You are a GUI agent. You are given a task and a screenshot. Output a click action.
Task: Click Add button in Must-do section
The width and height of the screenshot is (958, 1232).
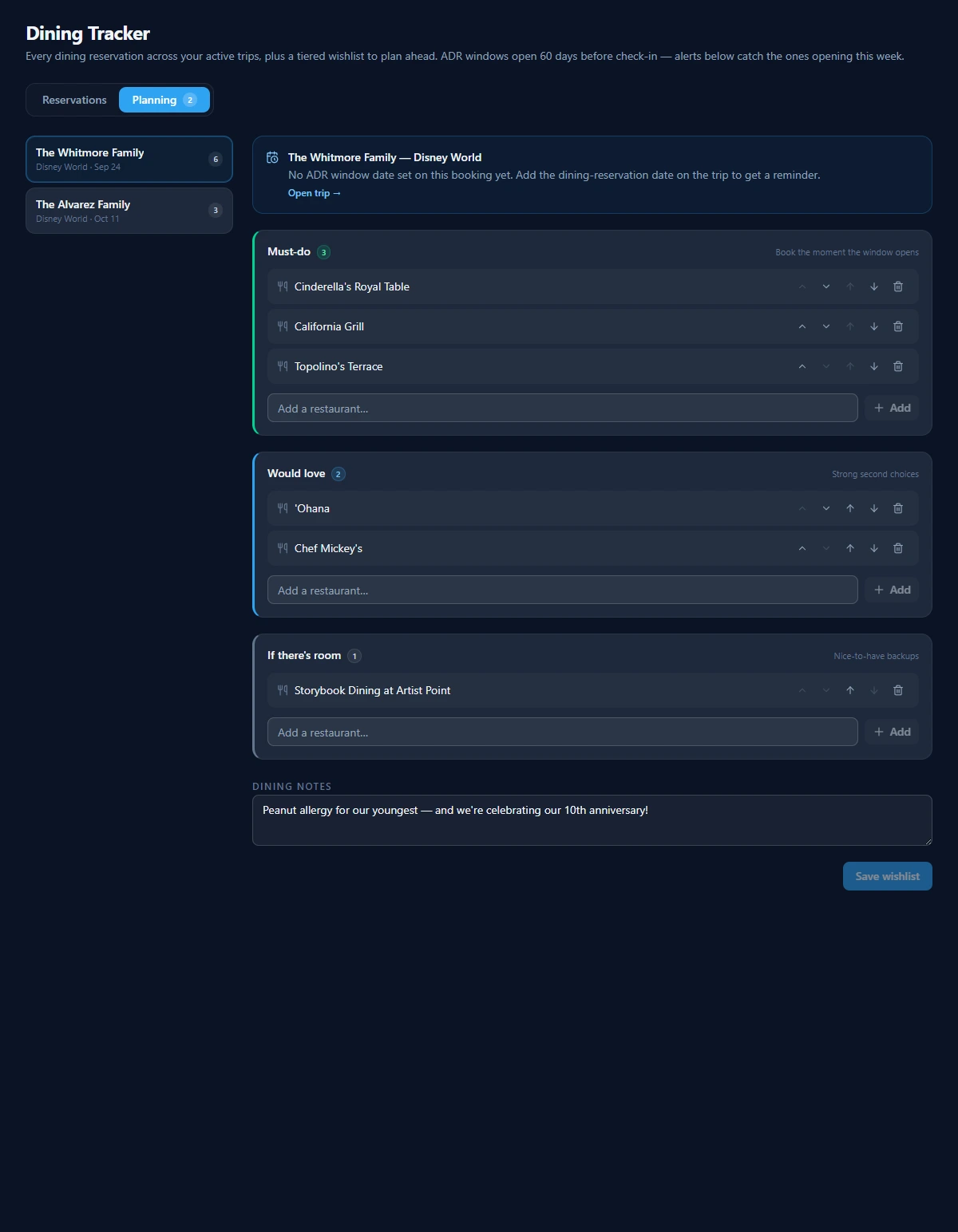click(x=893, y=408)
